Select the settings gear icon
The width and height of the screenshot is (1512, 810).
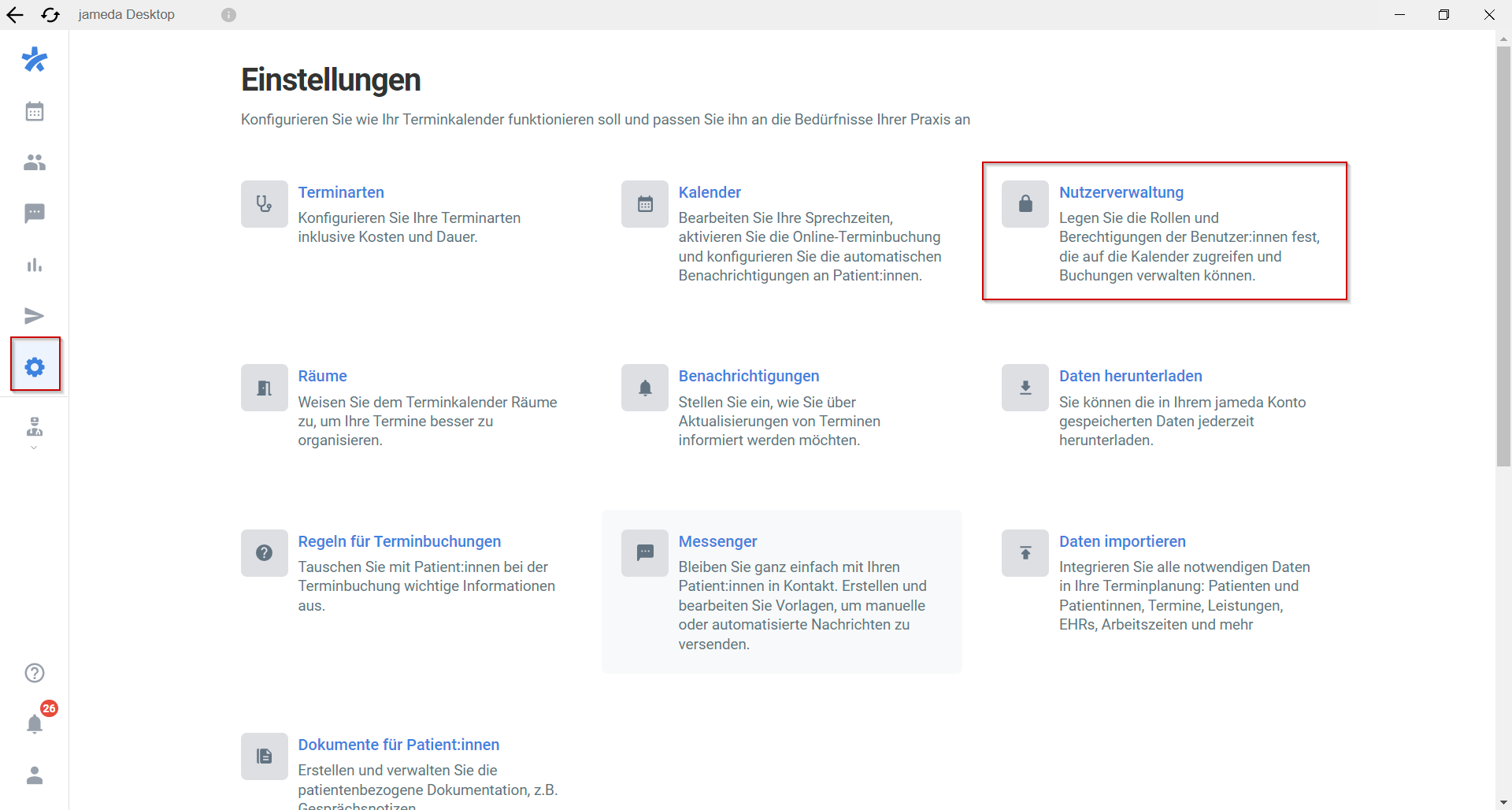coord(35,366)
